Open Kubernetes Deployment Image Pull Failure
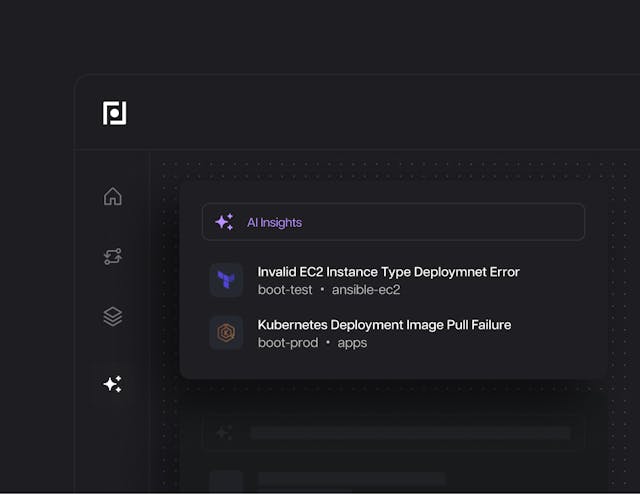Image resolution: width=640 pixels, height=494 pixels. pyautogui.click(x=384, y=325)
